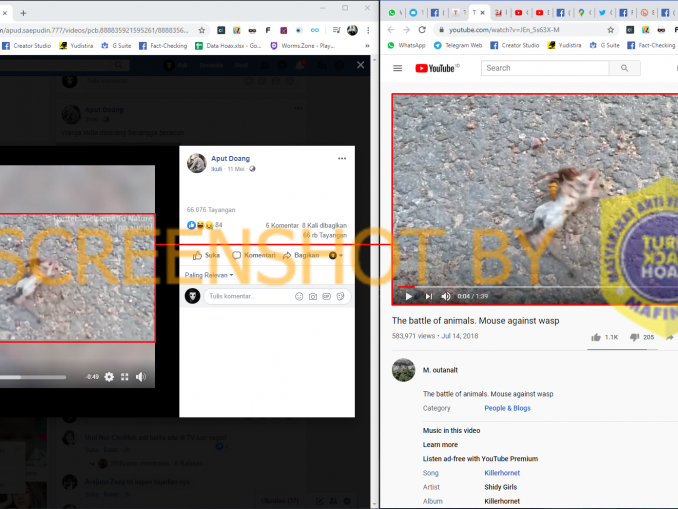Open the blue Killerhornet song link
This screenshot has height=509, width=678.
click(x=502, y=473)
